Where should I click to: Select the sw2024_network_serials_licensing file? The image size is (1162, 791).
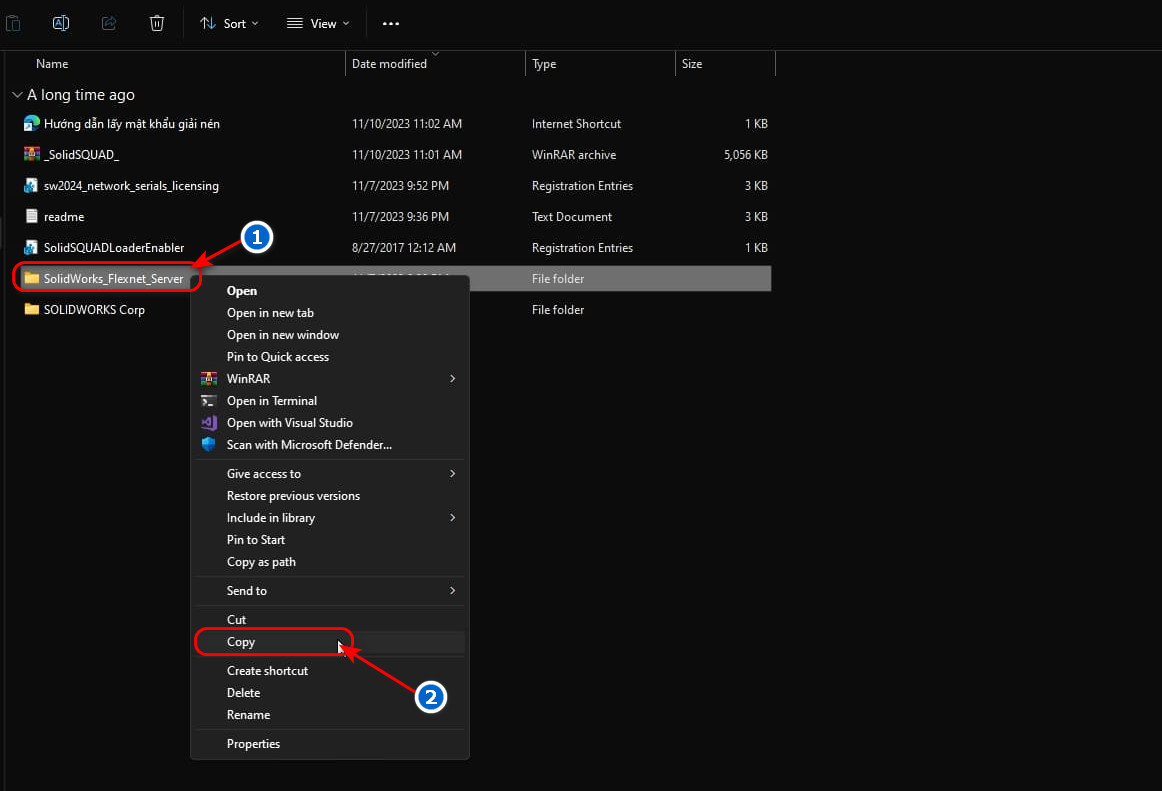131,185
